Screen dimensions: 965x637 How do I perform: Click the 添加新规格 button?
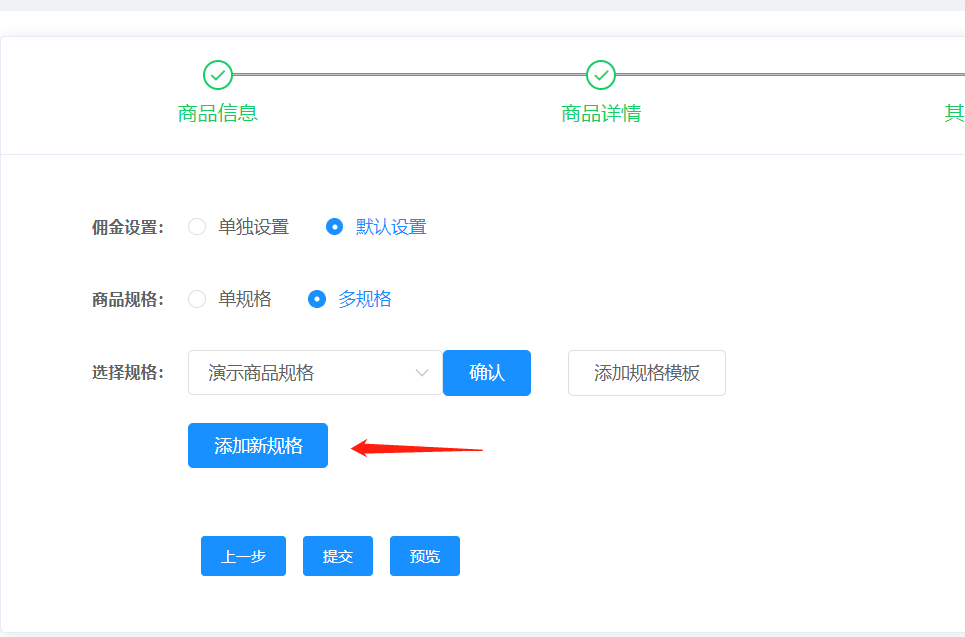tap(258, 446)
